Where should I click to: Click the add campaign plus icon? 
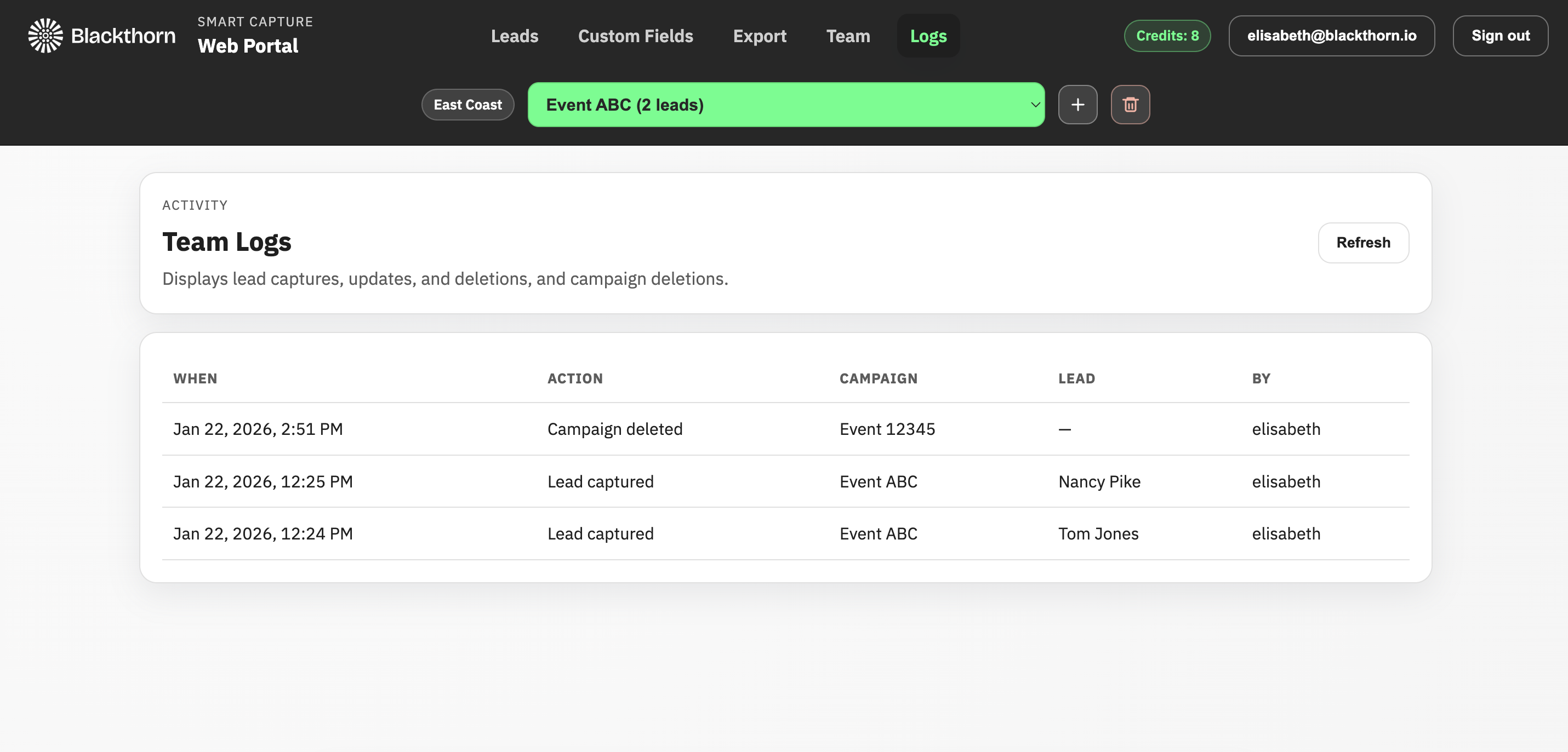[x=1077, y=104]
